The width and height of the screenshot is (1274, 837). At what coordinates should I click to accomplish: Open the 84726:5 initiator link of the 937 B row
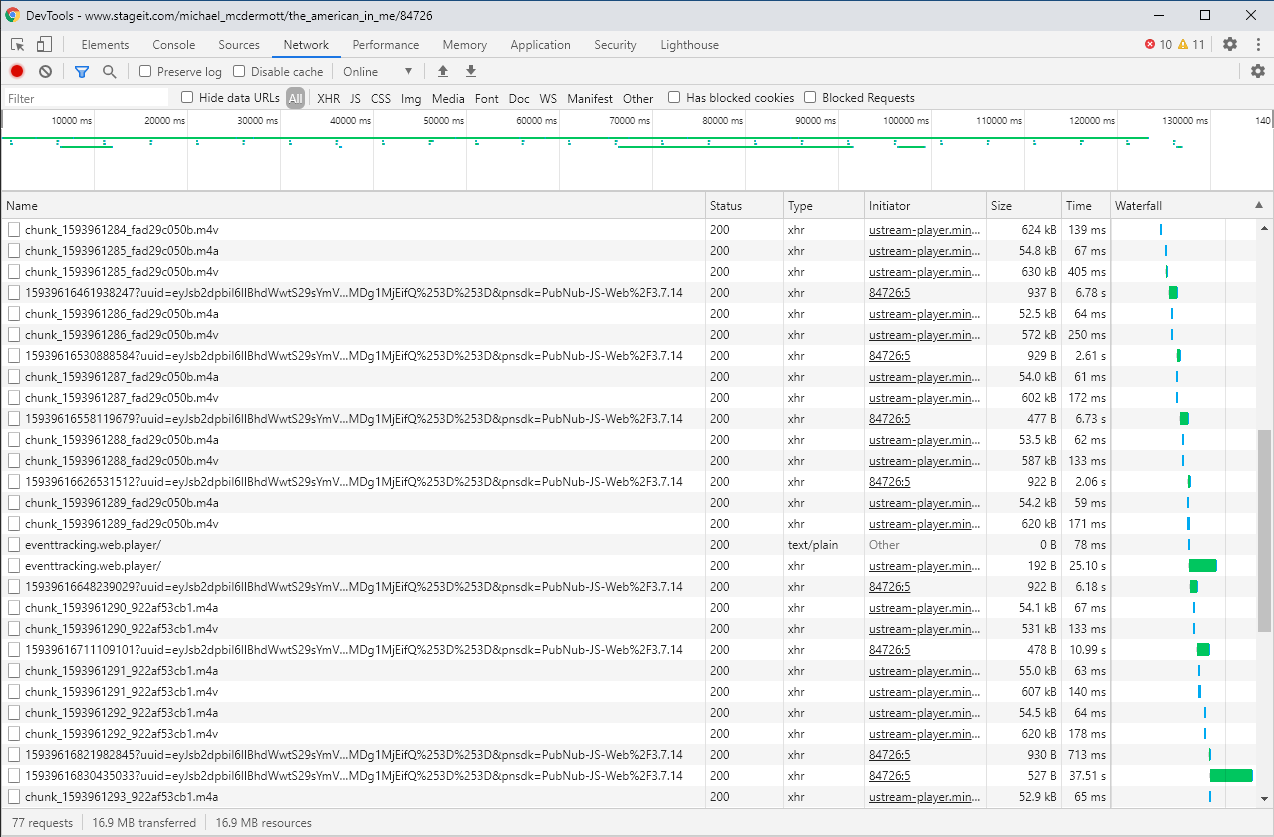tap(889, 293)
